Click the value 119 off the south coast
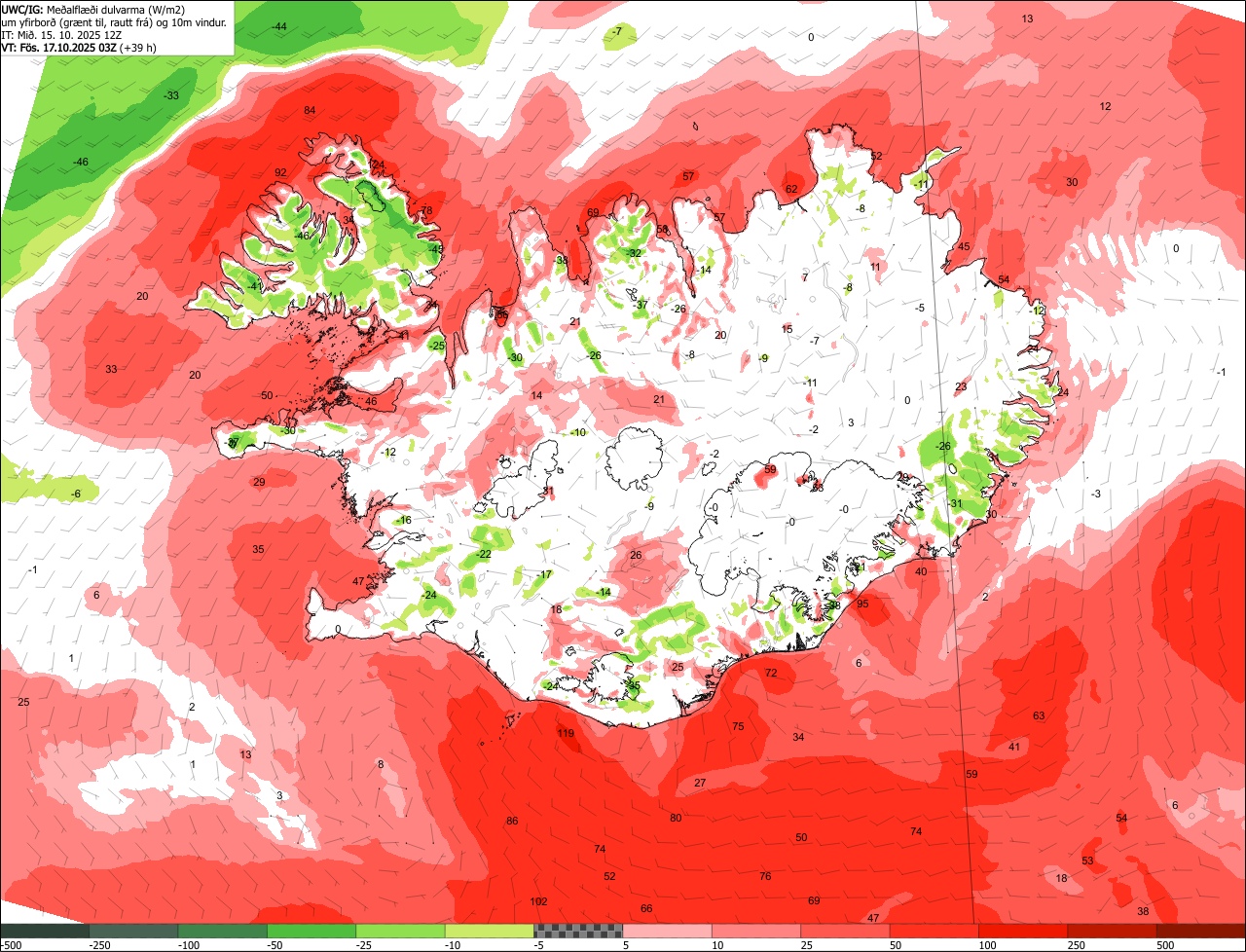The image size is (1246, 952). pyautogui.click(x=566, y=733)
